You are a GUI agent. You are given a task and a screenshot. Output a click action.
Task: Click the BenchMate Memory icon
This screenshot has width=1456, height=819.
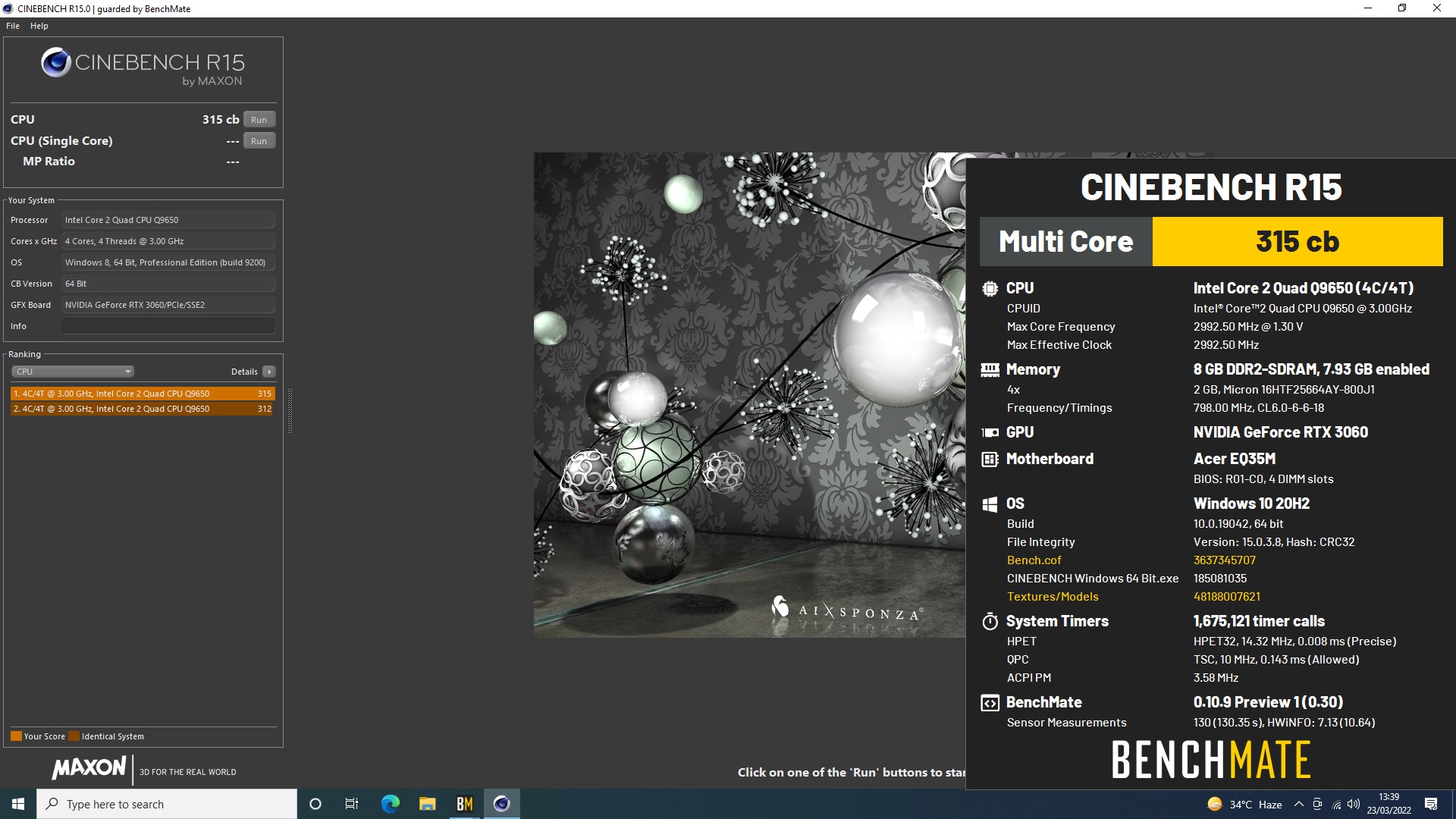(990, 369)
